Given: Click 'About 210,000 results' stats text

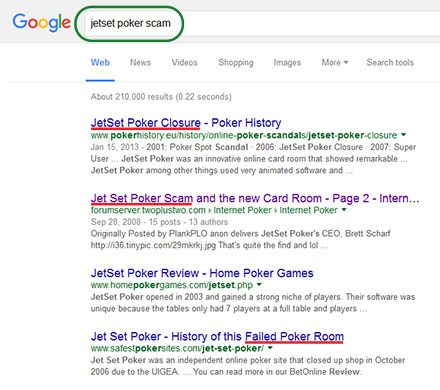Looking at the screenshot, I should 161,97.
